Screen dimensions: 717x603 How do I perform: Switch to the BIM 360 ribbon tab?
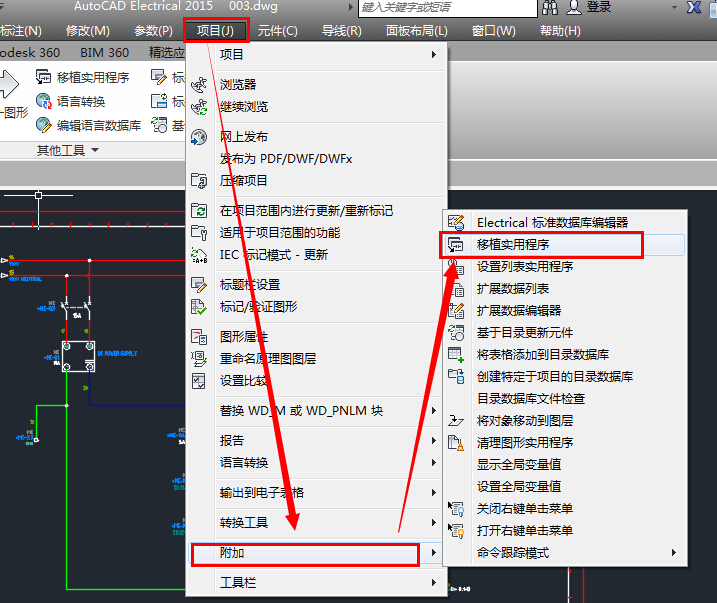pyautogui.click(x=104, y=53)
